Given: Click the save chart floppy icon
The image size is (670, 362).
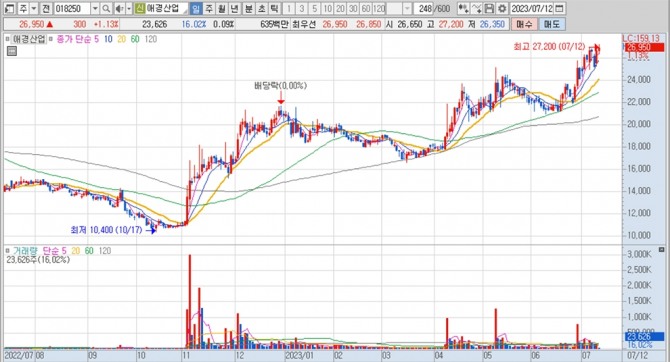Looking at the screenshot, I should pyautogui.click(x=490, y=8).
